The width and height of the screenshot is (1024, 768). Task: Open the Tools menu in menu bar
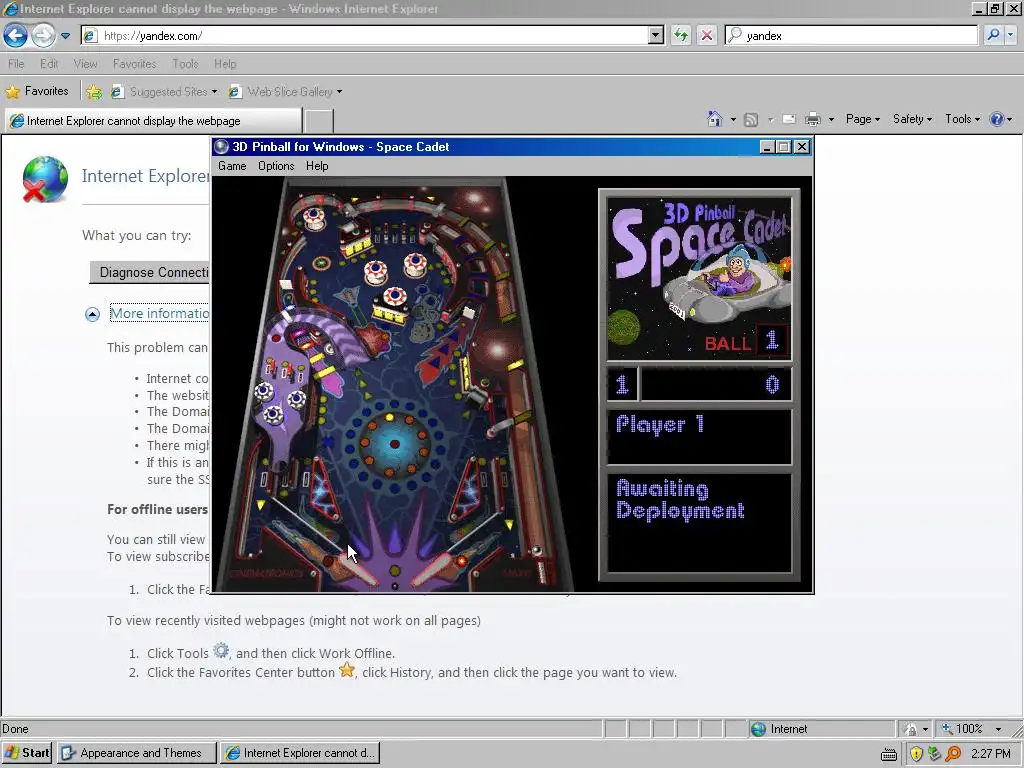coord(185,64)
